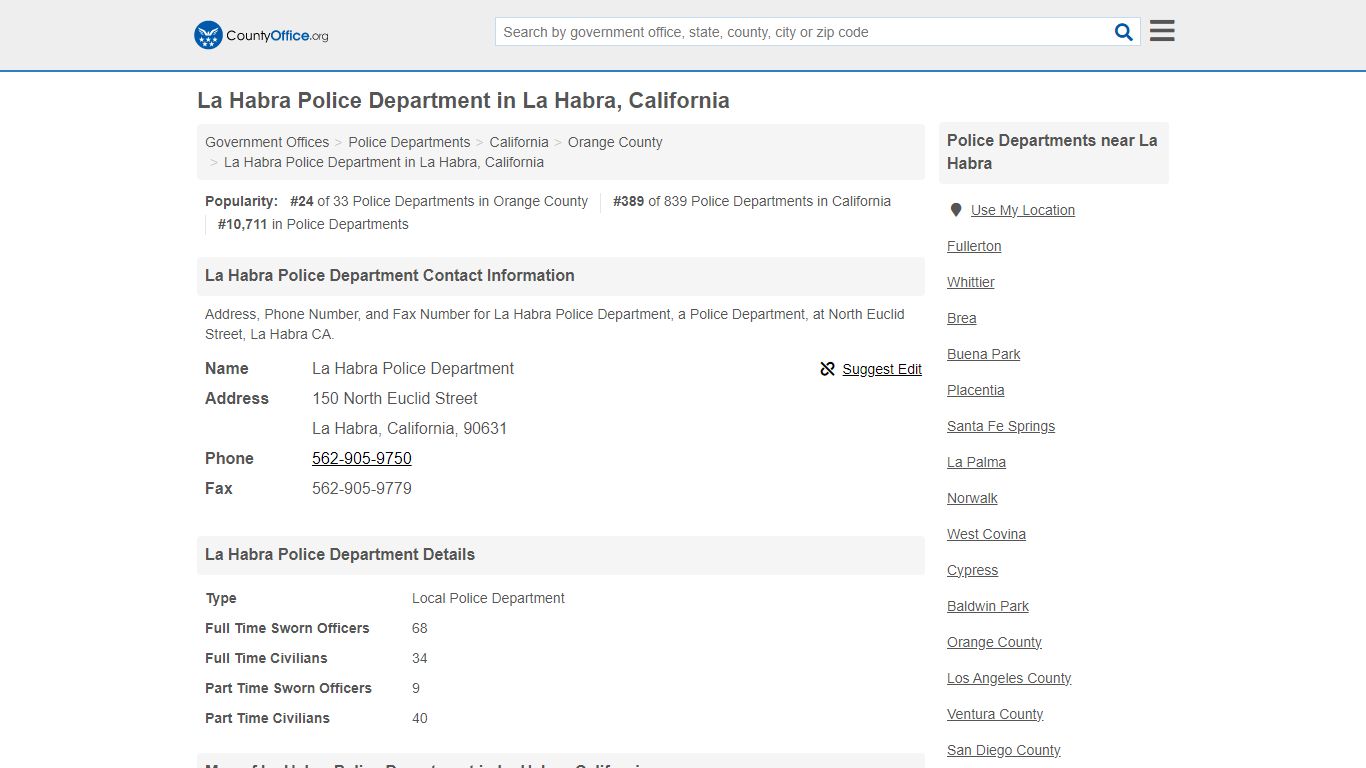
Task: Open Cypress link
Action: tap(973, 570)
